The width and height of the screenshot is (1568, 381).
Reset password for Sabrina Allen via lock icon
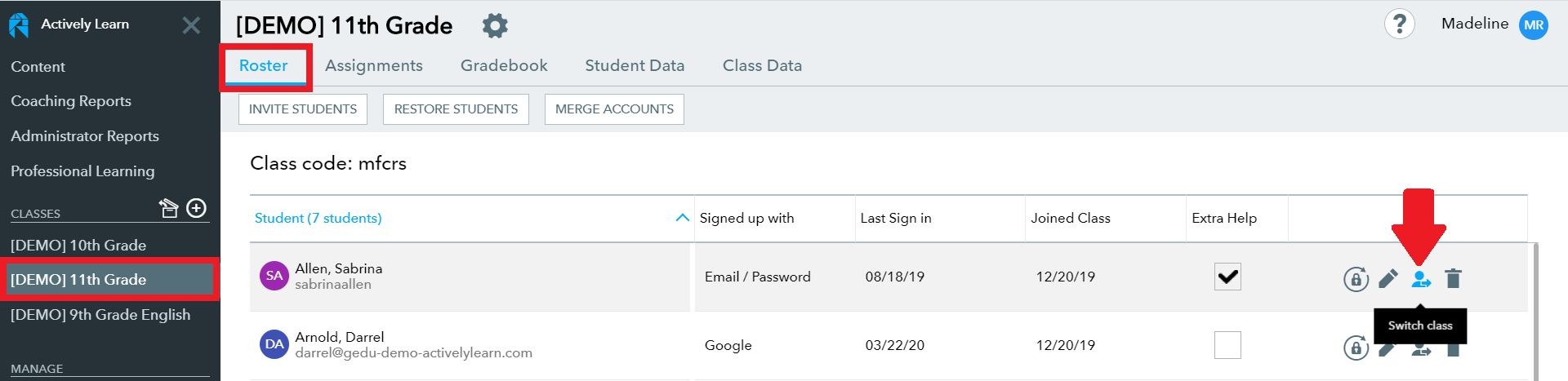(1356, 279)
